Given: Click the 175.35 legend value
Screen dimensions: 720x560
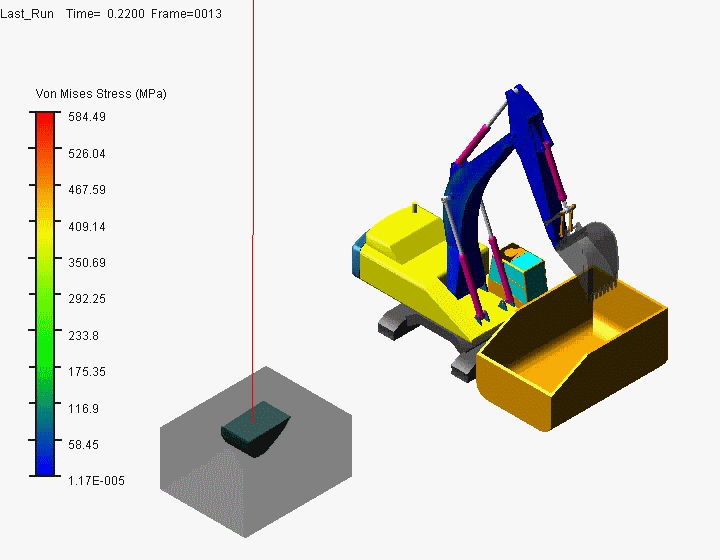Looking at the screenshot, I should click(87, 371).
